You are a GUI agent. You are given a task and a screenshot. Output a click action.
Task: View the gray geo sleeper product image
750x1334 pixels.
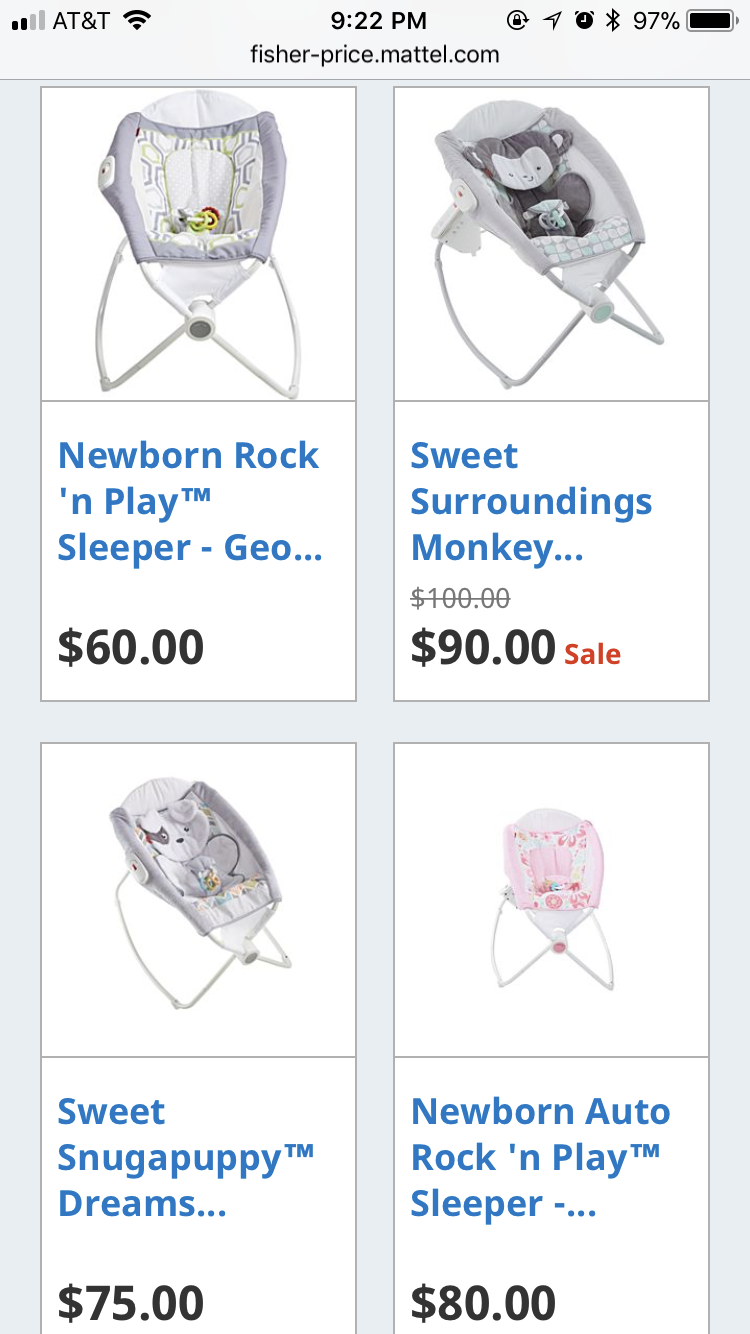point(198,244)
